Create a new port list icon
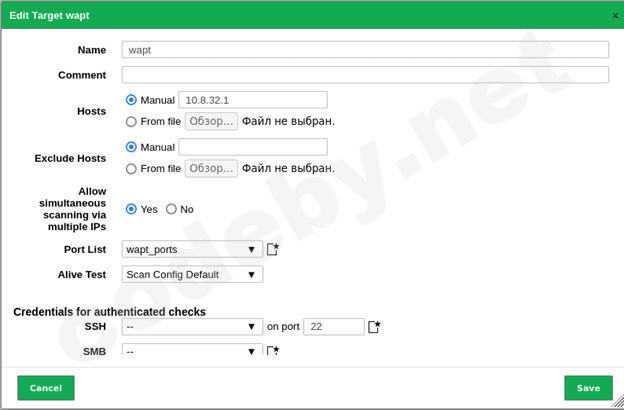 tap(273, 250)
